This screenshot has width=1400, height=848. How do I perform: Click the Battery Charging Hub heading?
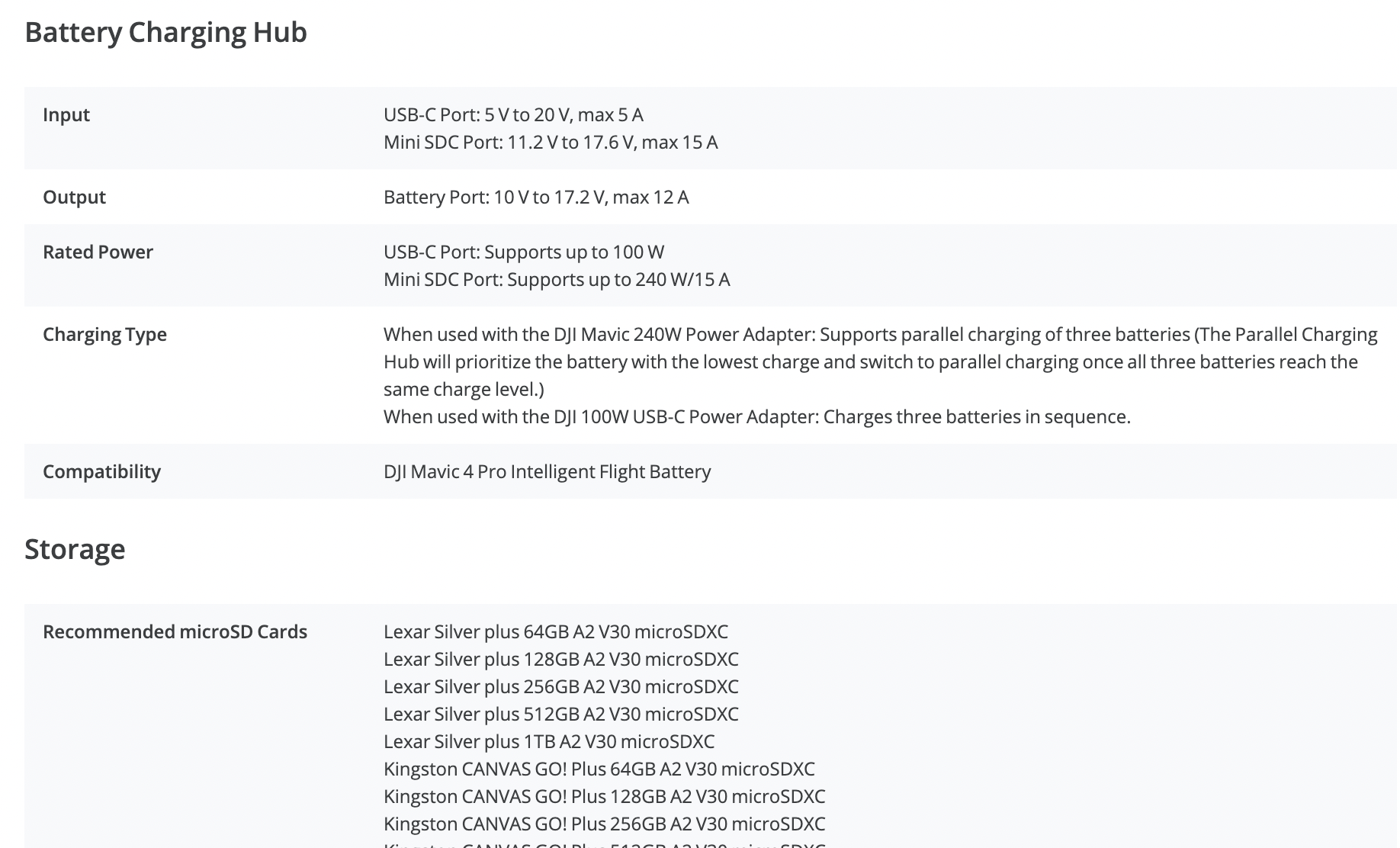pyautogui.click(x=165, y=33)
